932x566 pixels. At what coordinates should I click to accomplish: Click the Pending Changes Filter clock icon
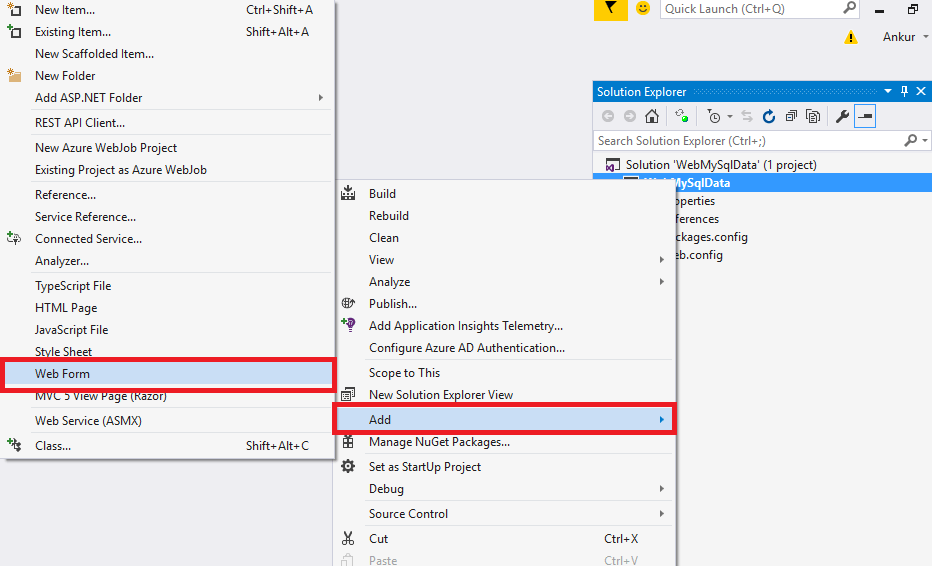(713, 117)
